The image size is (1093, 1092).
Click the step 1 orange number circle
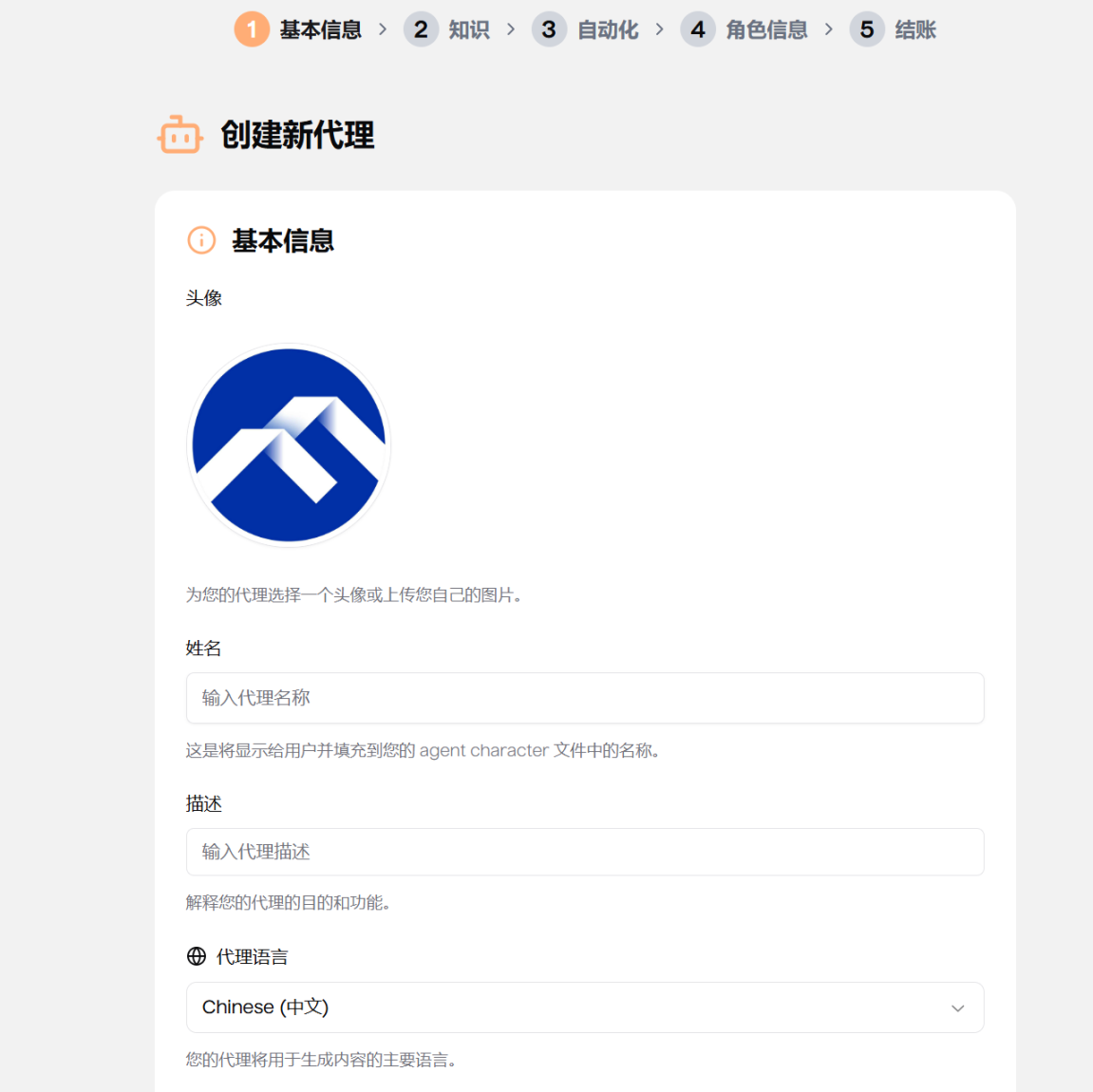252,29
